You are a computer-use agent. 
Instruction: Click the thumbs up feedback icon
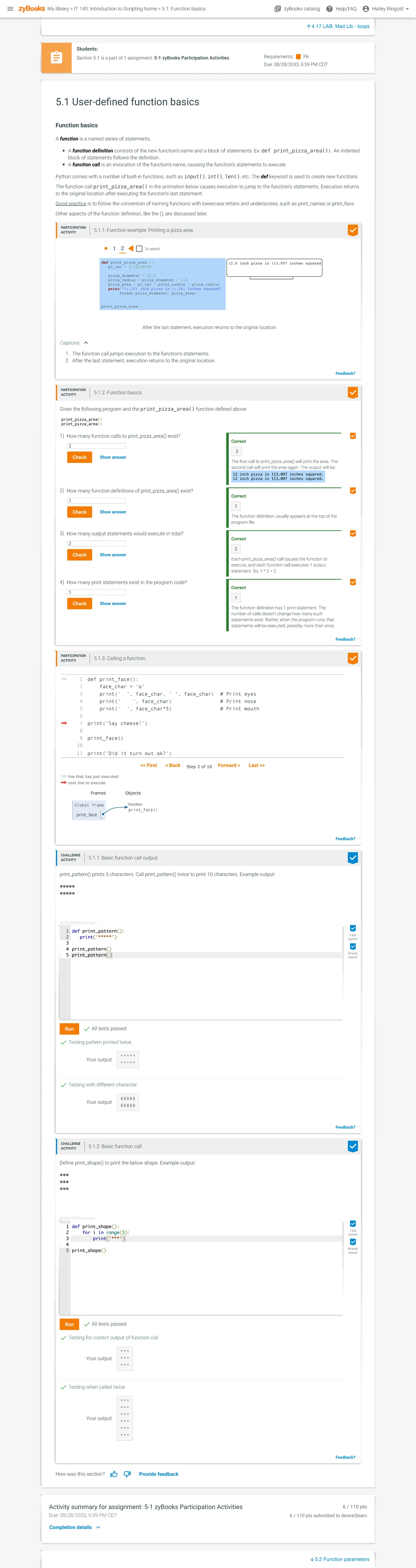tap(114, 1474)
